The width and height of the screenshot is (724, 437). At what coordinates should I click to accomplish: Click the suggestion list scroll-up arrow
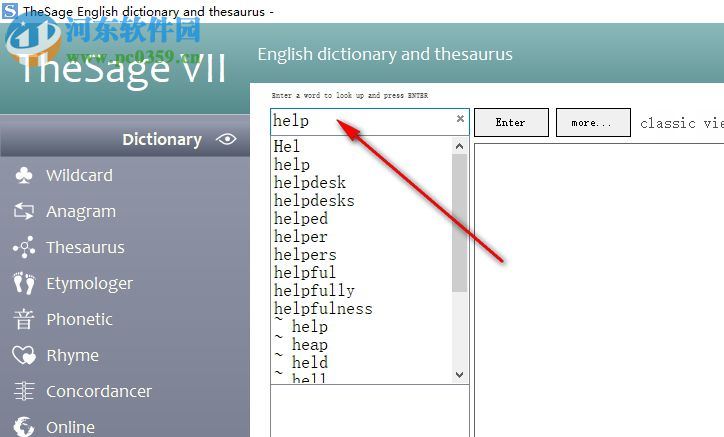pyautogui.click(x=459, y=146)
